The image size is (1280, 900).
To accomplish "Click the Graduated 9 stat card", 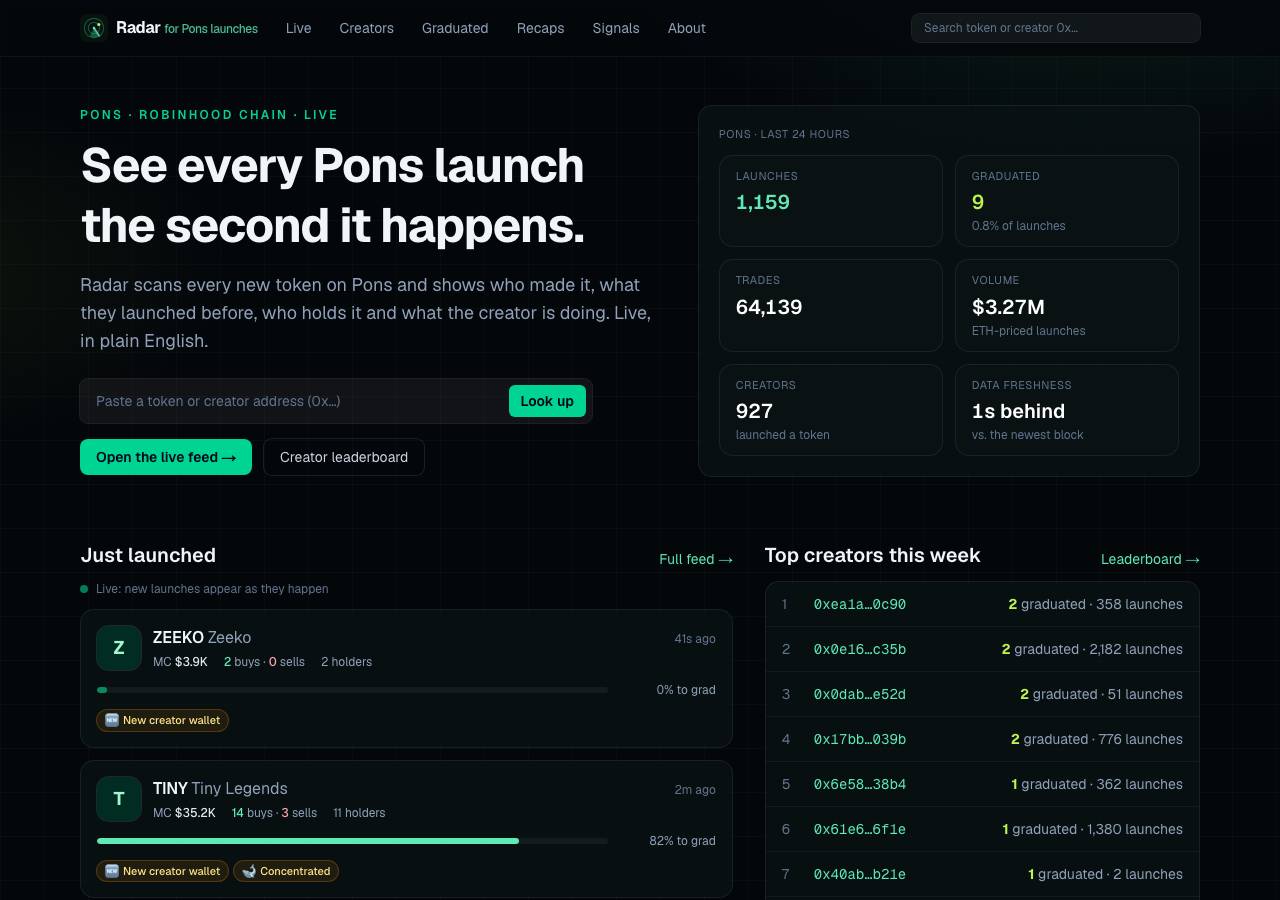I will [x=1067, y=201].
